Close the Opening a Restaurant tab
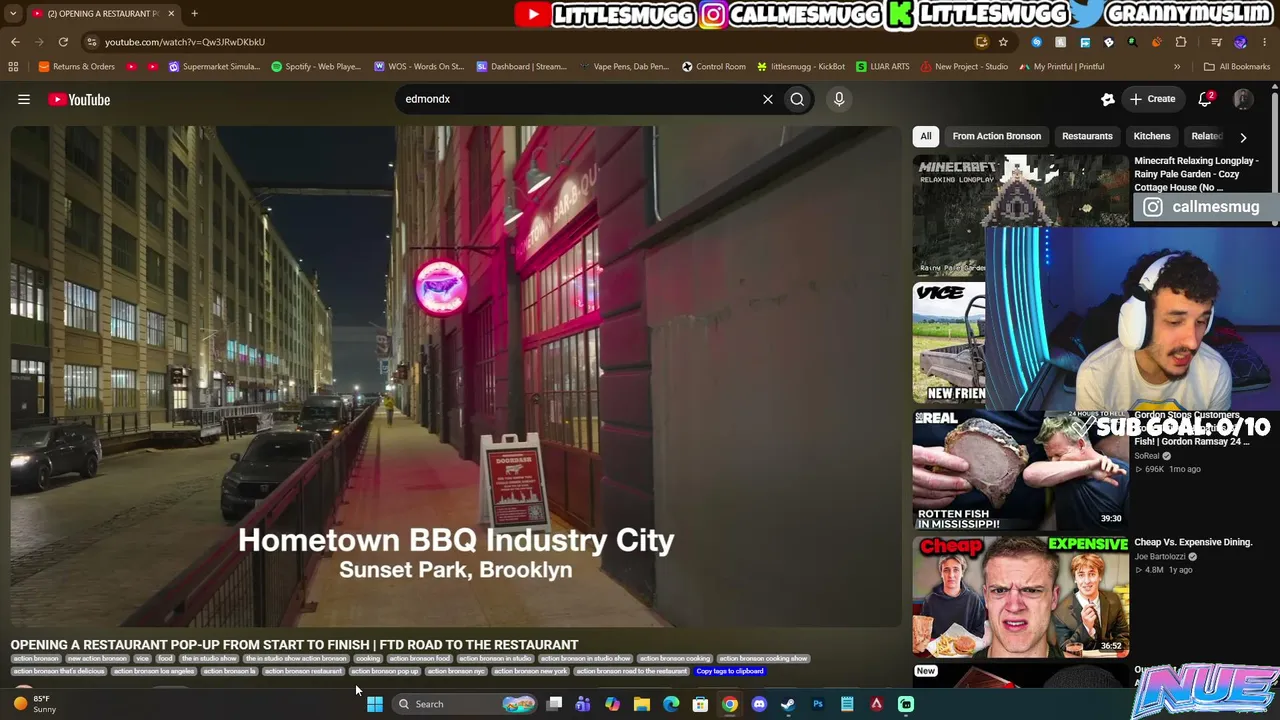1280x720 pixels. pos(171,13)
